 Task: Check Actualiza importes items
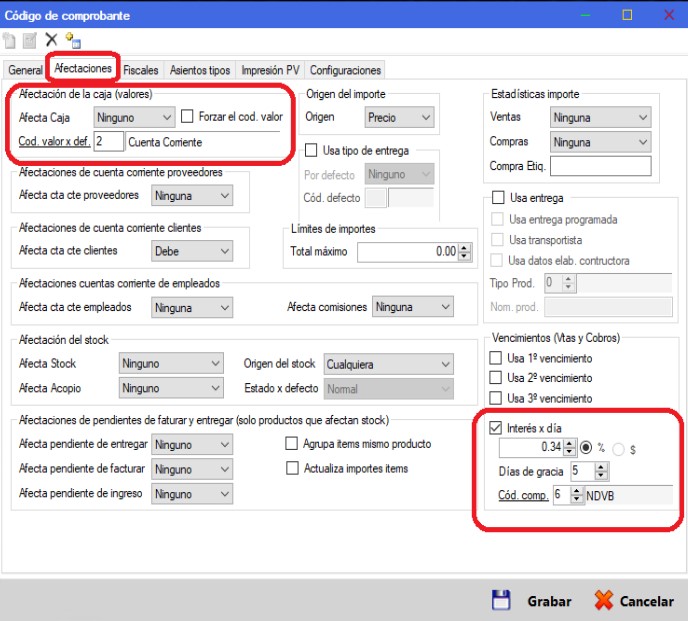292,468
